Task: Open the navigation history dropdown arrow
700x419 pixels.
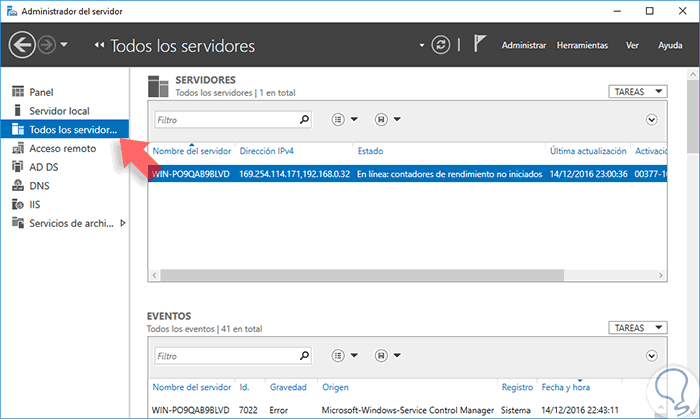Action: point(64,45)
